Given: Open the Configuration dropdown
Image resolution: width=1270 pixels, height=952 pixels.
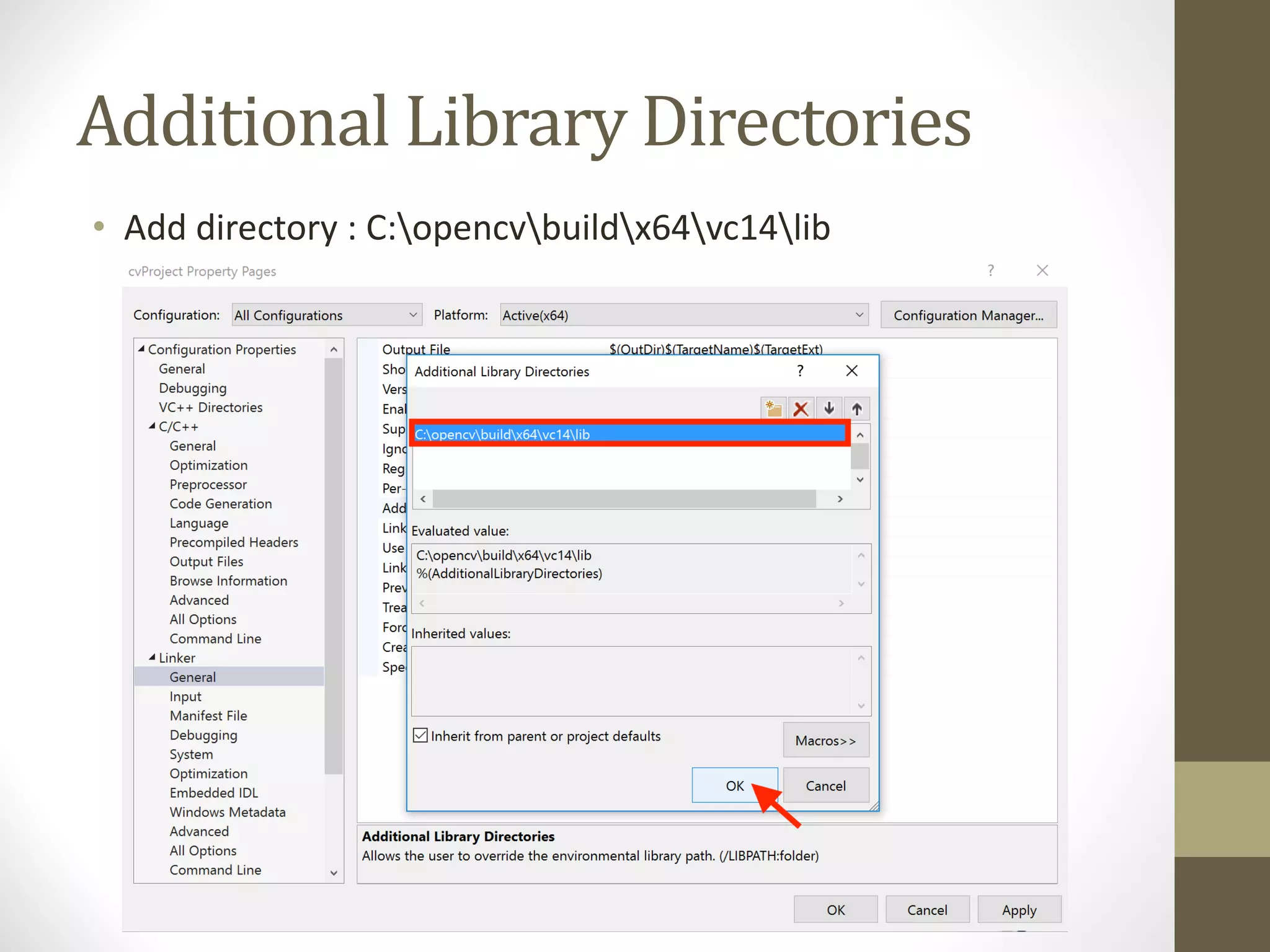Looking at the screenshot, I should pos(327,315).
